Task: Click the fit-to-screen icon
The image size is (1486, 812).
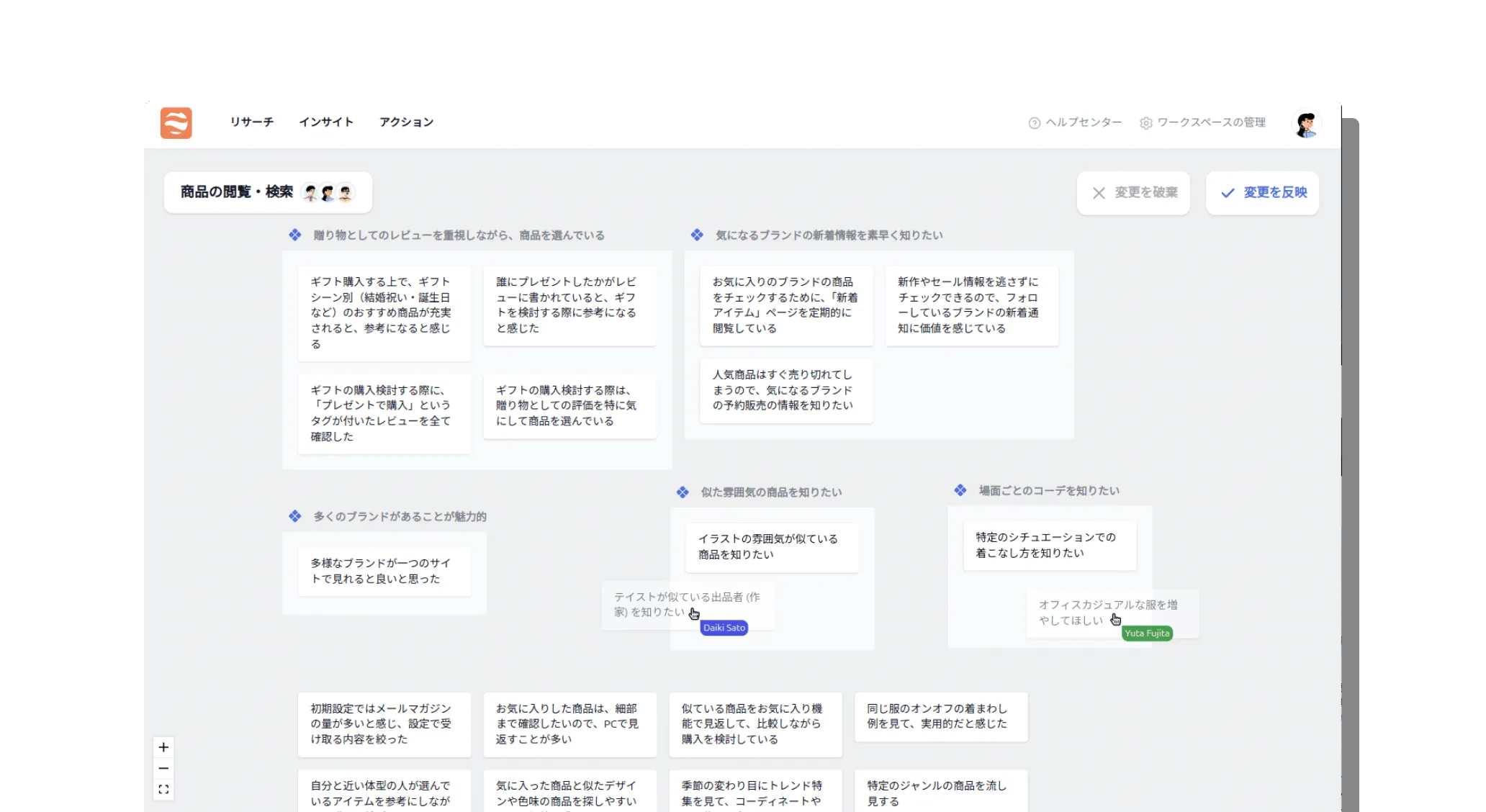Action: pos(163,790)
